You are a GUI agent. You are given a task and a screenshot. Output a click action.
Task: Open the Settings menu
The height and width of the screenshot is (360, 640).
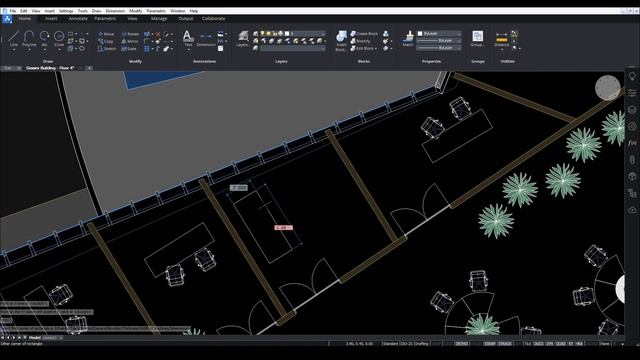pos(66,11)
